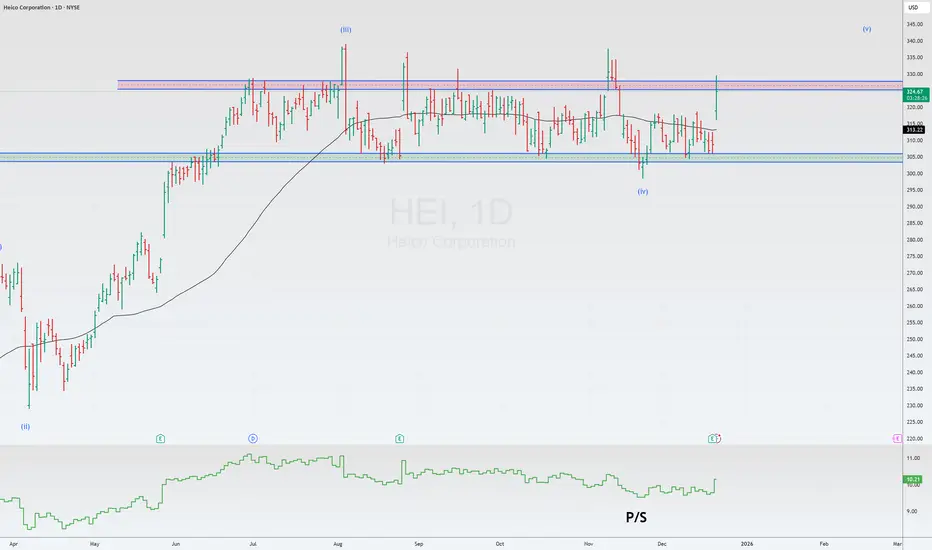
Task: Select the (ii) wave label
Action: coord(26,427)
